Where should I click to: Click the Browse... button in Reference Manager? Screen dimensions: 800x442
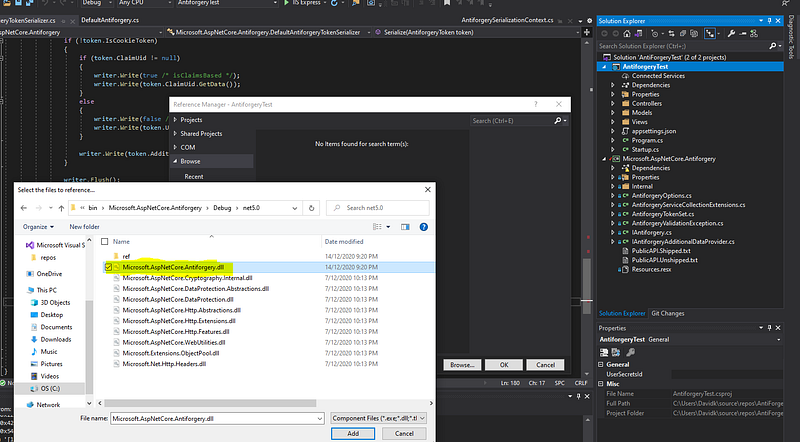click(462, 365)
